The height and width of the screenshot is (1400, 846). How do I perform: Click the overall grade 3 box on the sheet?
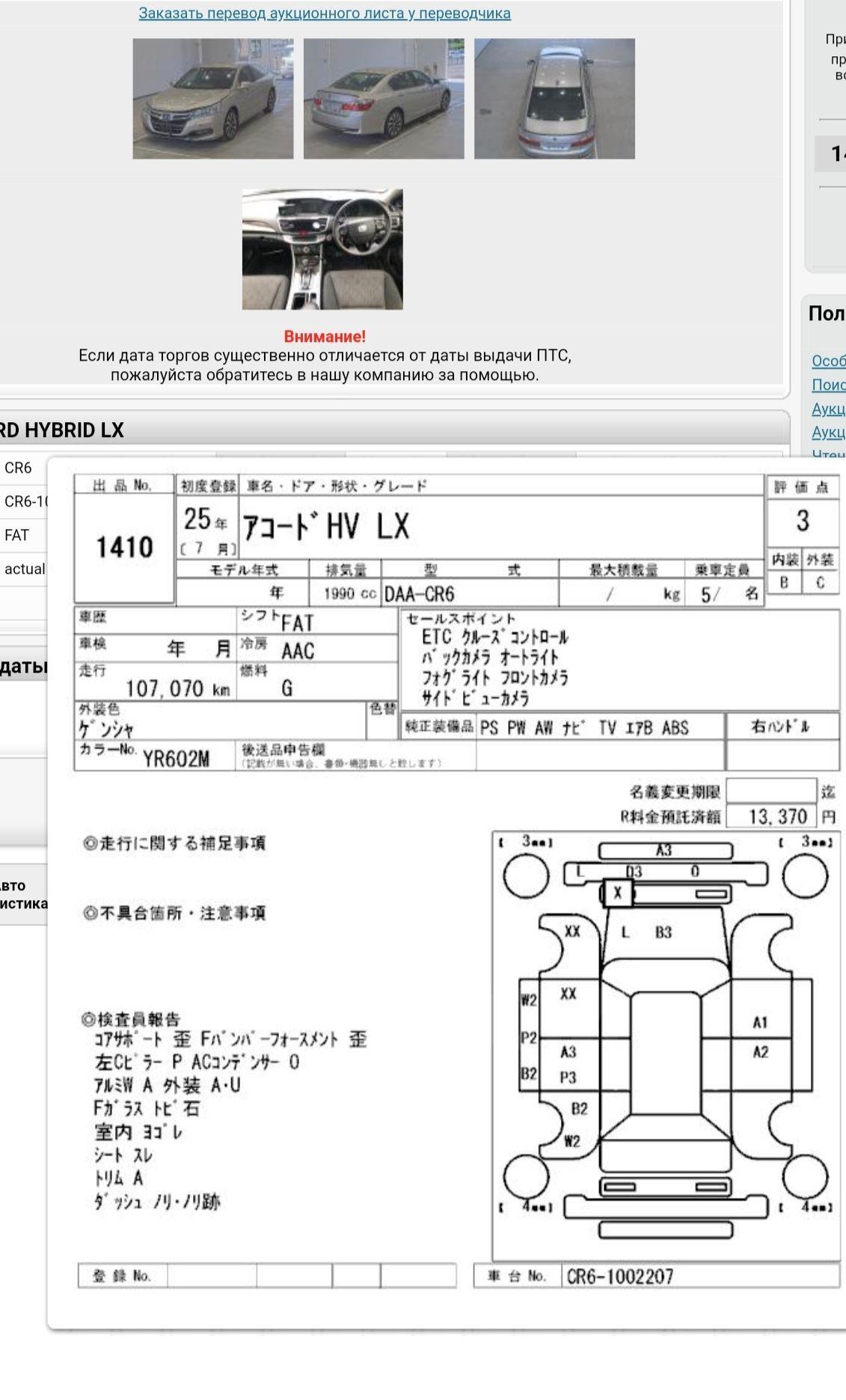[802, 521]
